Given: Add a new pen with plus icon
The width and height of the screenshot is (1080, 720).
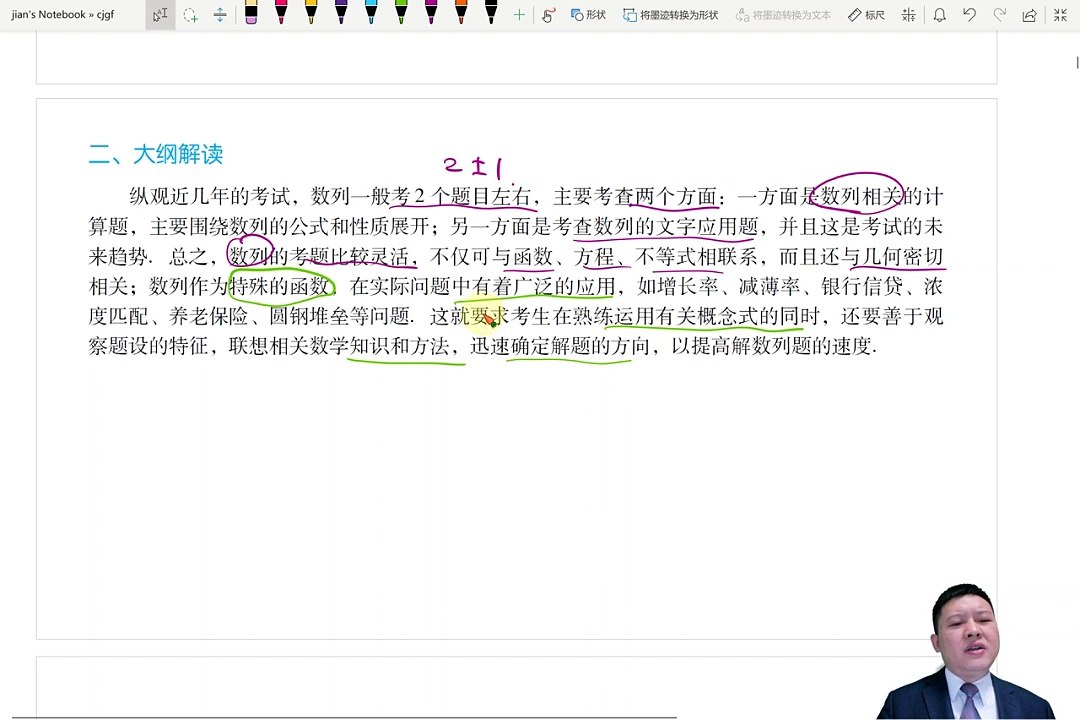Looking at the screenshot, I should click(519, 14).
